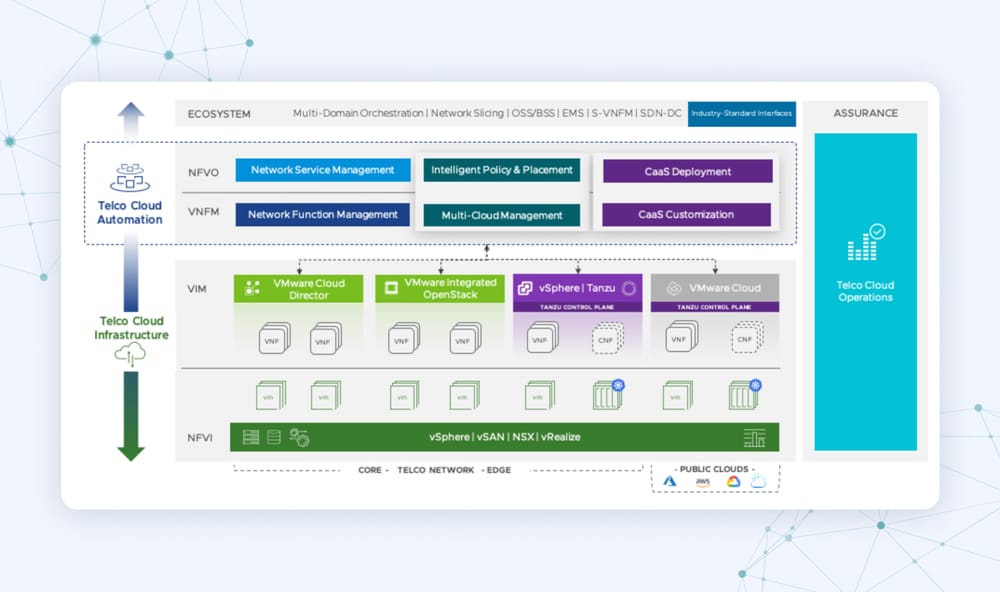Click the vSphere overlapping-squares icon

(525, 288)
